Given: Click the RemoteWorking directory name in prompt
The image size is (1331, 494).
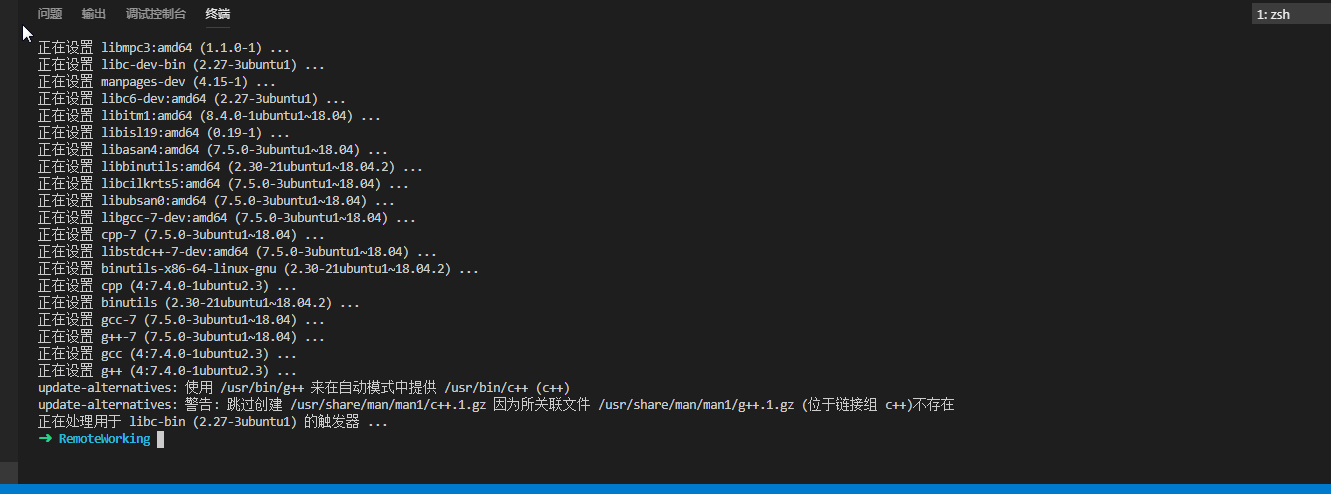Looking at the screenshot, I should coord(104,439).
